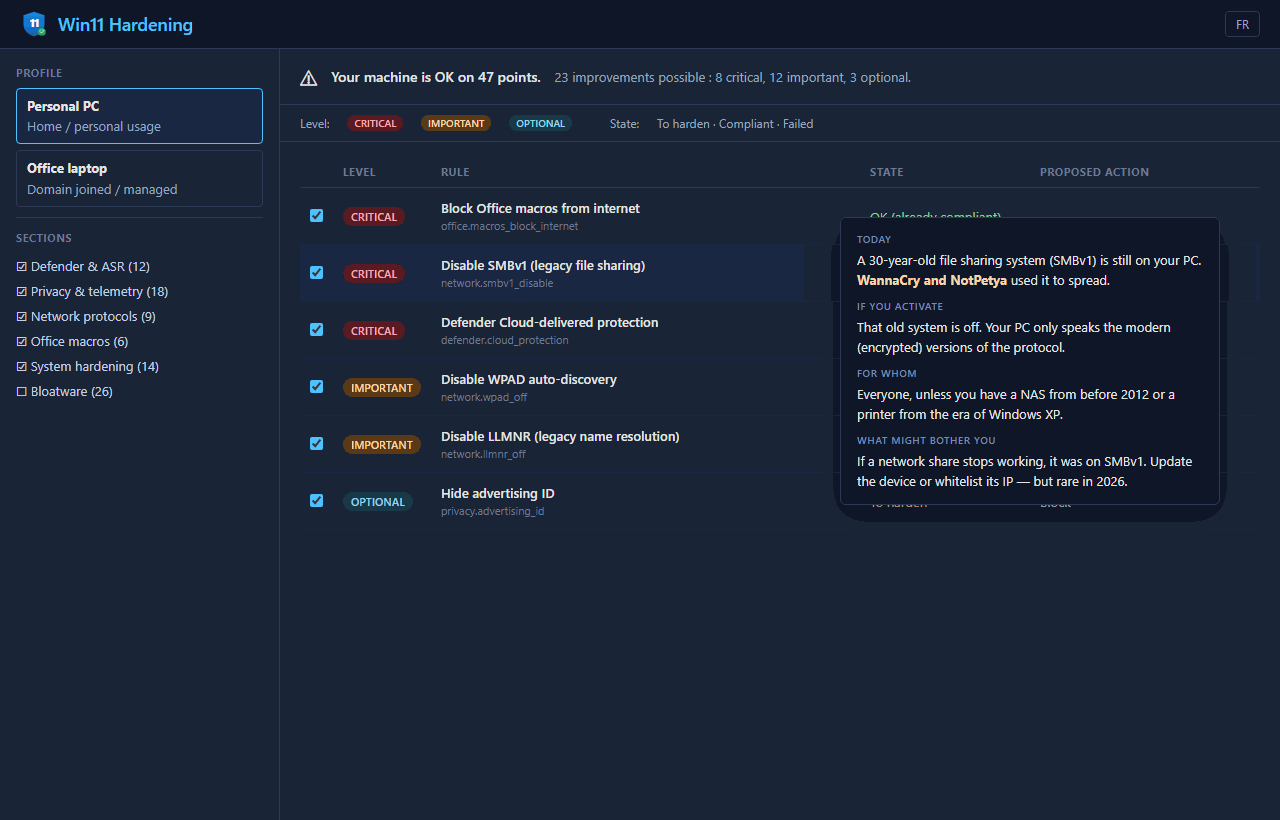The image size is (1280, 820).
Task: Click 'Your machine is OK on 47 points.'
Action: point(436,77)
